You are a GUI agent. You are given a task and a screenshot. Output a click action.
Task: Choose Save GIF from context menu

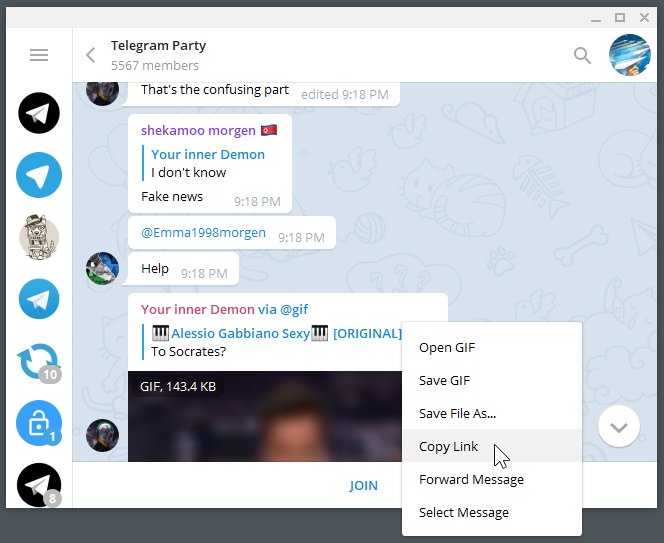(492, 380)
